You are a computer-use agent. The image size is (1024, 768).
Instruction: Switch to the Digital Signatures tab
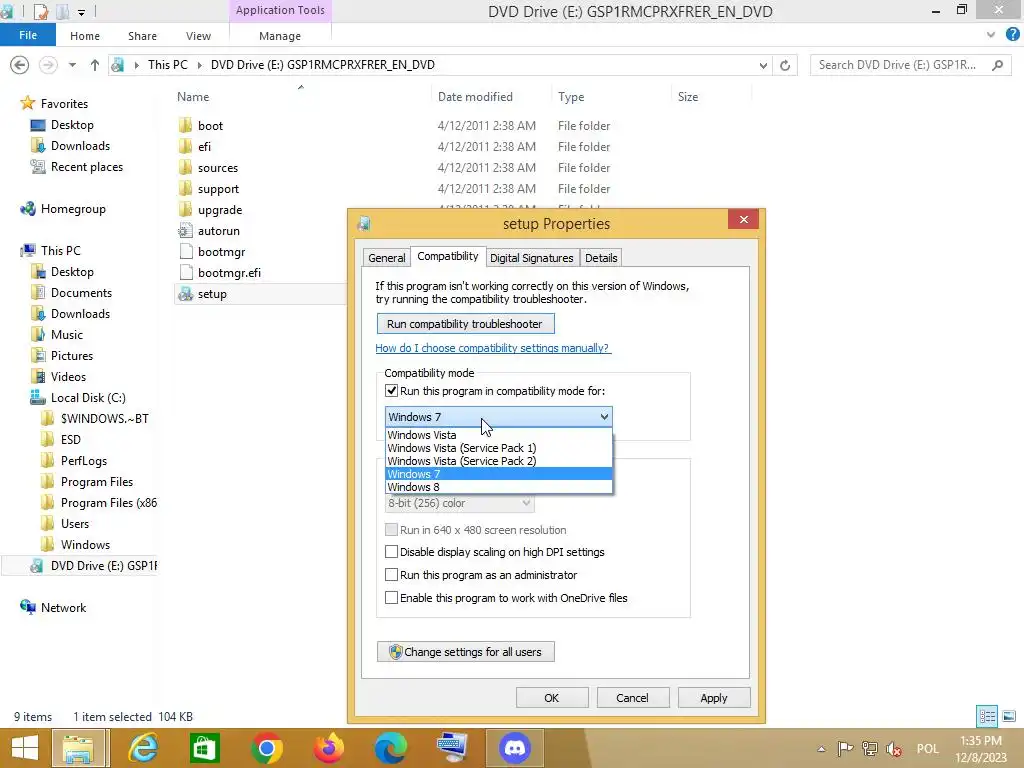532,258
